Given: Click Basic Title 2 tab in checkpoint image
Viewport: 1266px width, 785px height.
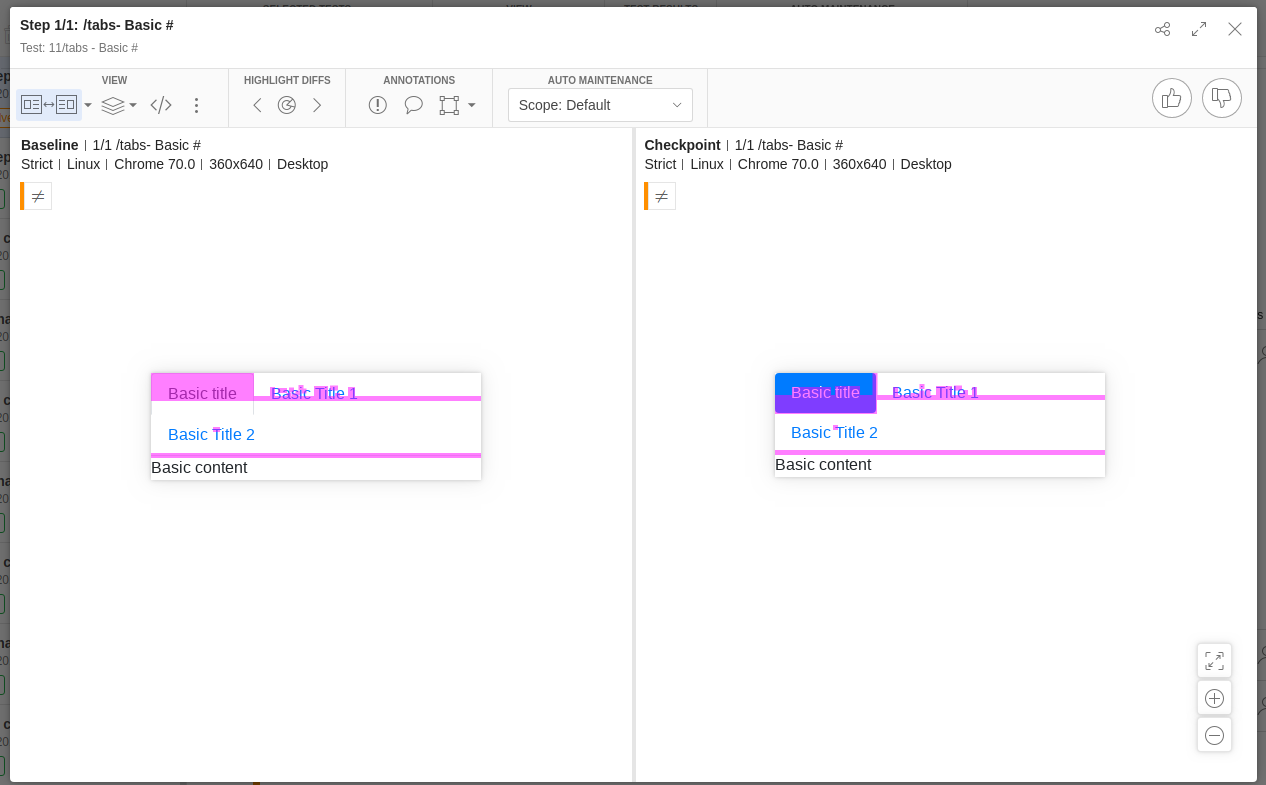Looking at the screenshot, I should pyautogui.click(x=834, y=433).
